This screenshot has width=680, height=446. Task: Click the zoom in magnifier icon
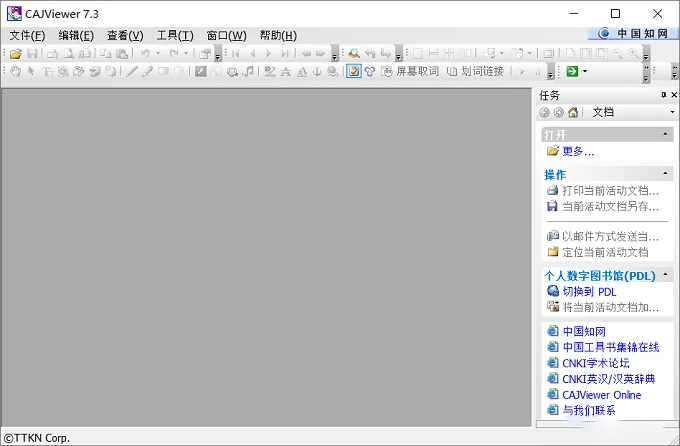pyautogui.click(x=634, y=54)
